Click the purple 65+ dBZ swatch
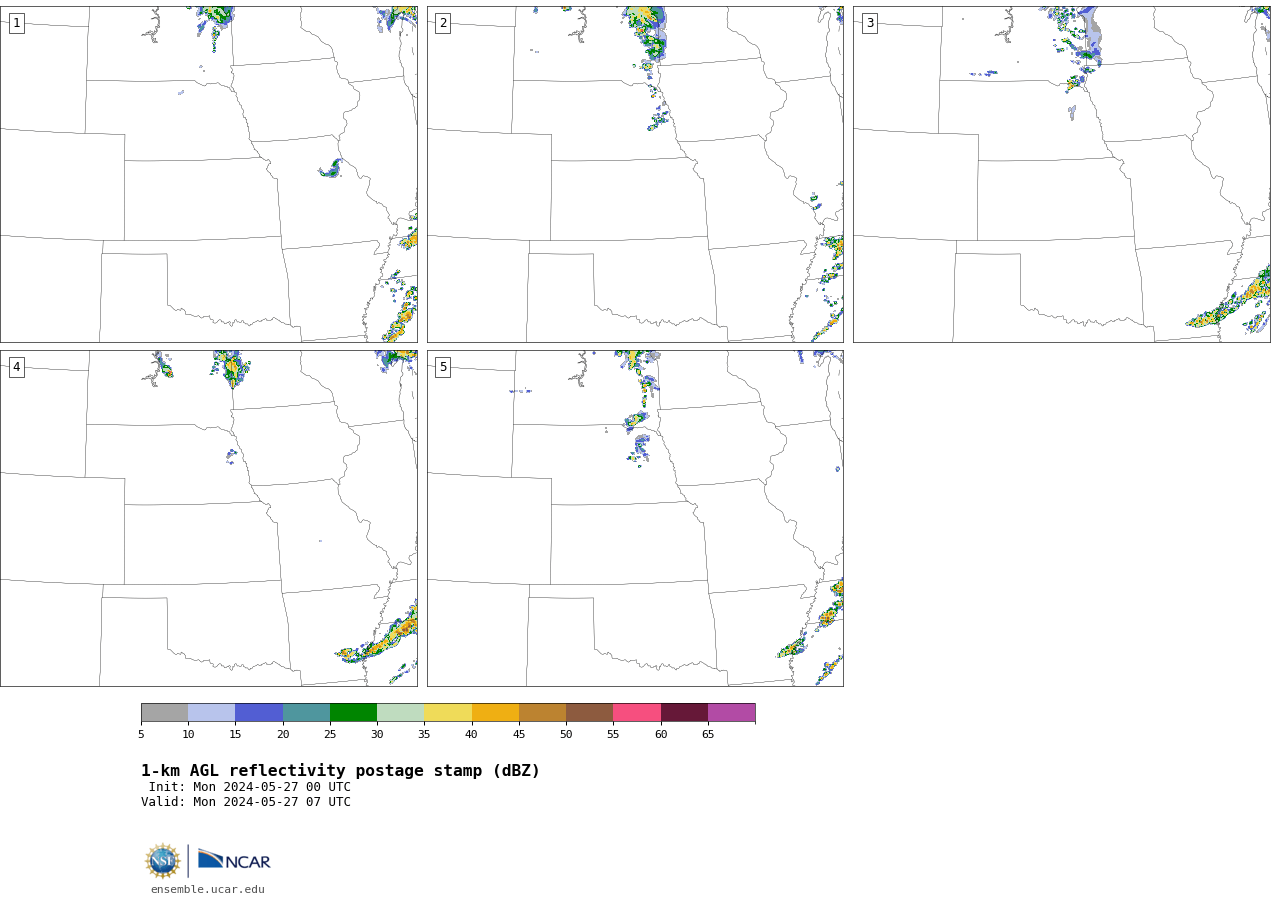The height and width of the screenshot is (901, 1280). [731, 713]
